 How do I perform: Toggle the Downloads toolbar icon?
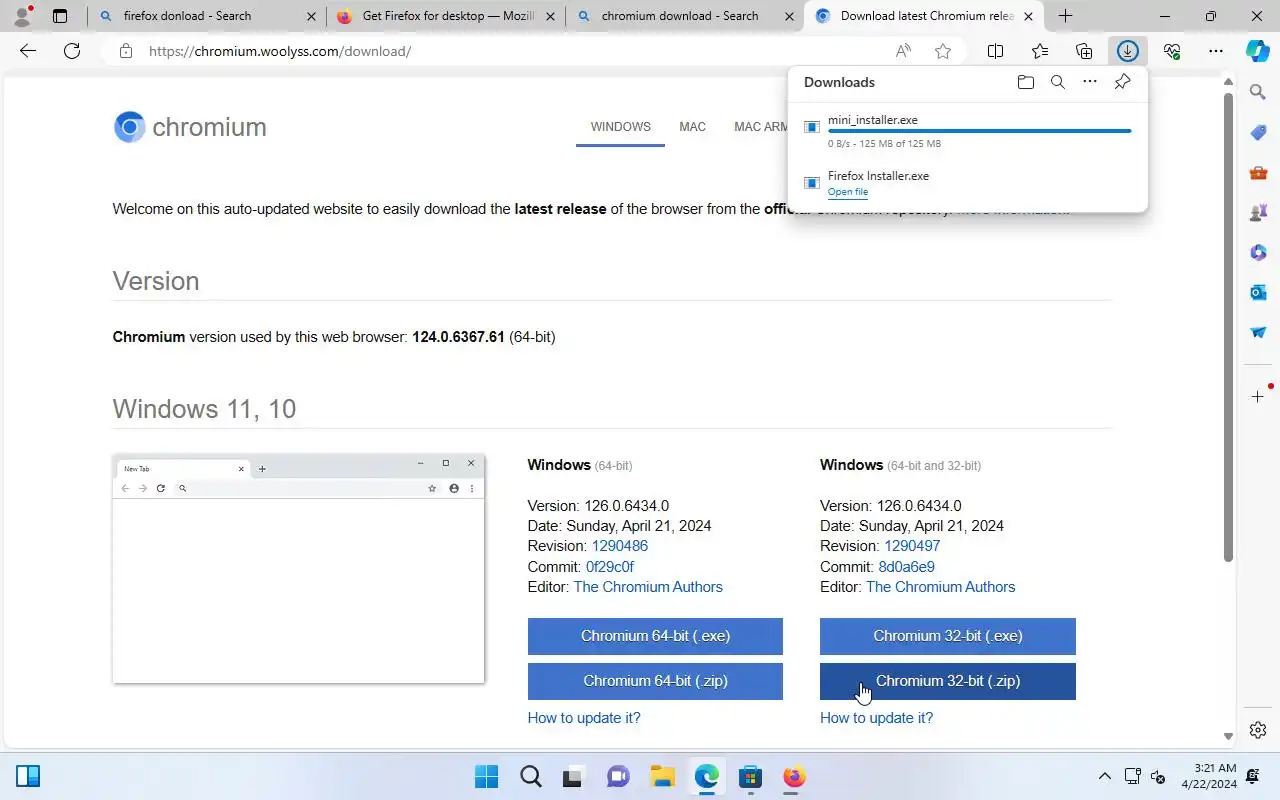(x=1128, y=51)
